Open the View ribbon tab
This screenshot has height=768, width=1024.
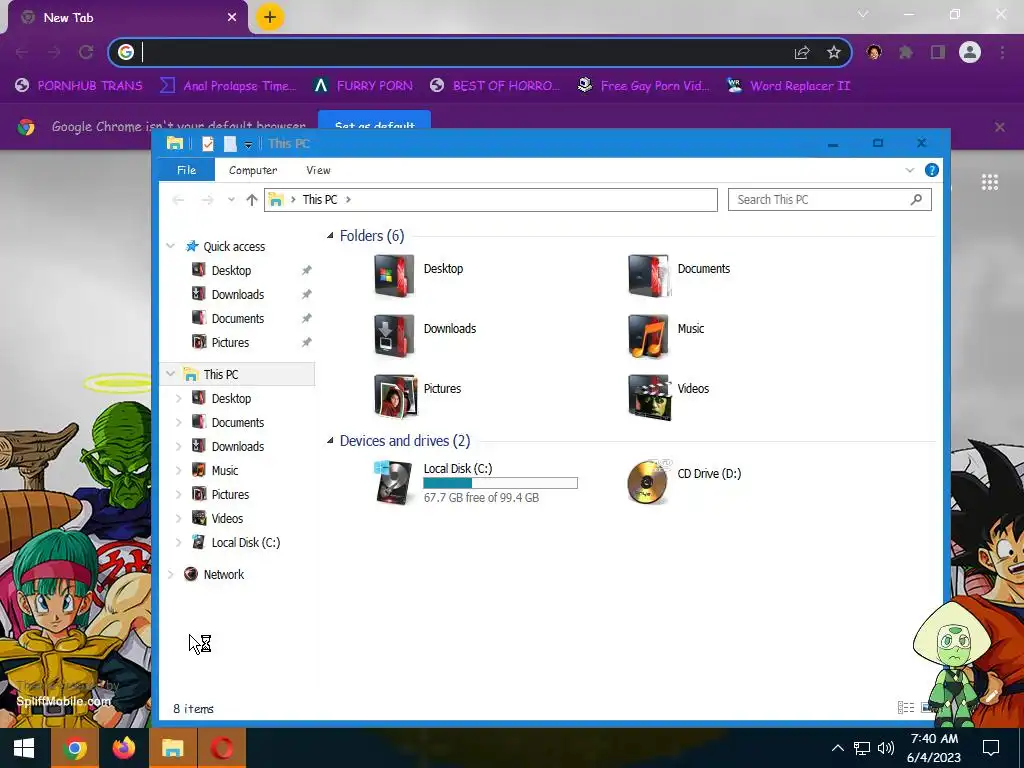click(318, 170)
